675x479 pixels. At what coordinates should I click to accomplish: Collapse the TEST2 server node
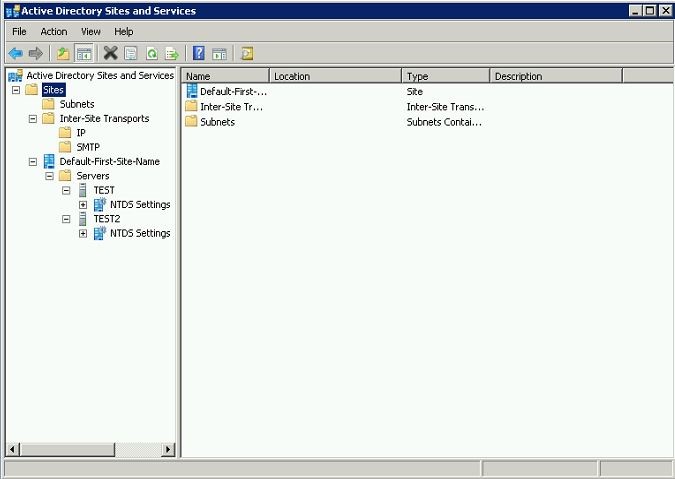click(66, 219)
